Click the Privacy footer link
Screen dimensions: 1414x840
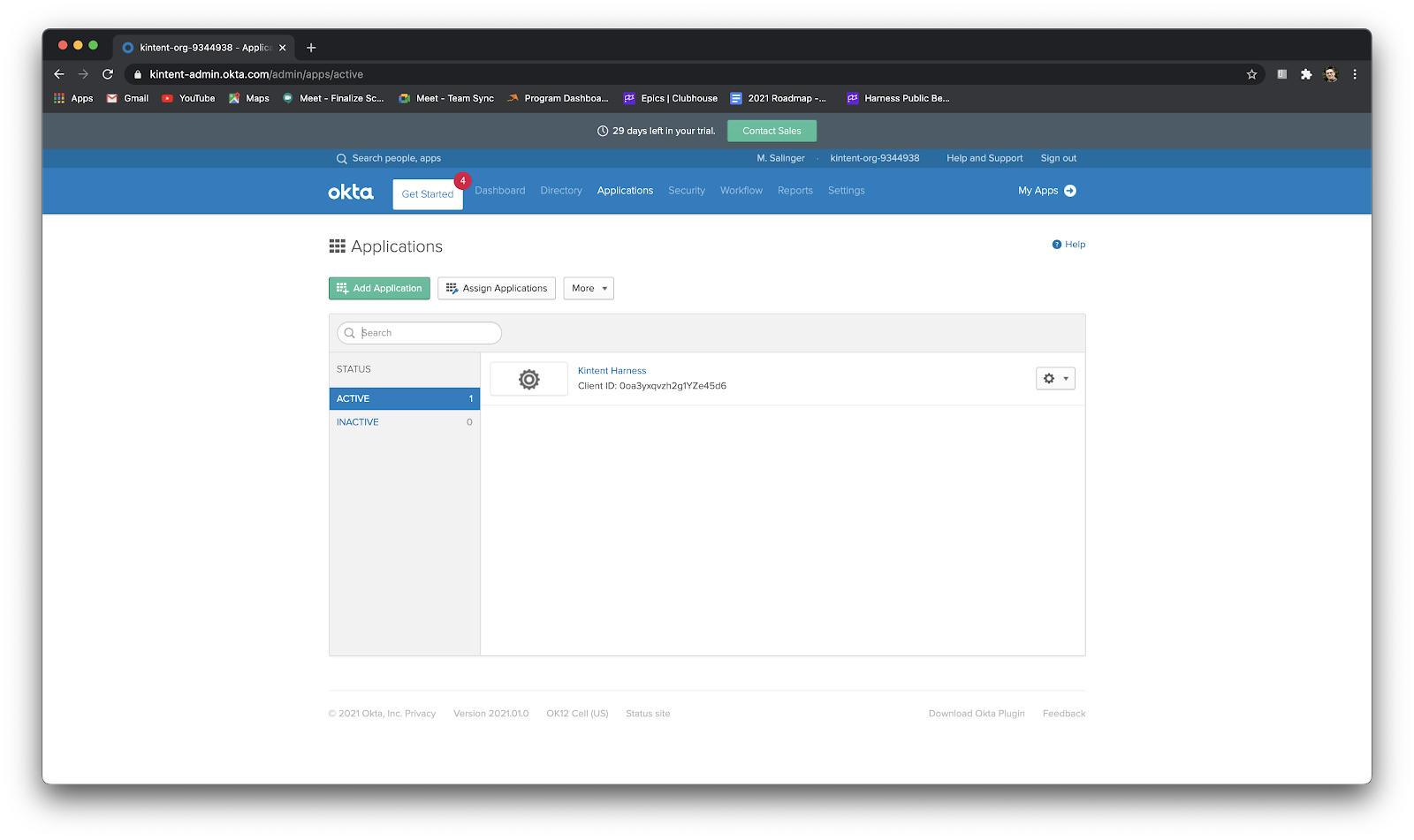(420, 714)
